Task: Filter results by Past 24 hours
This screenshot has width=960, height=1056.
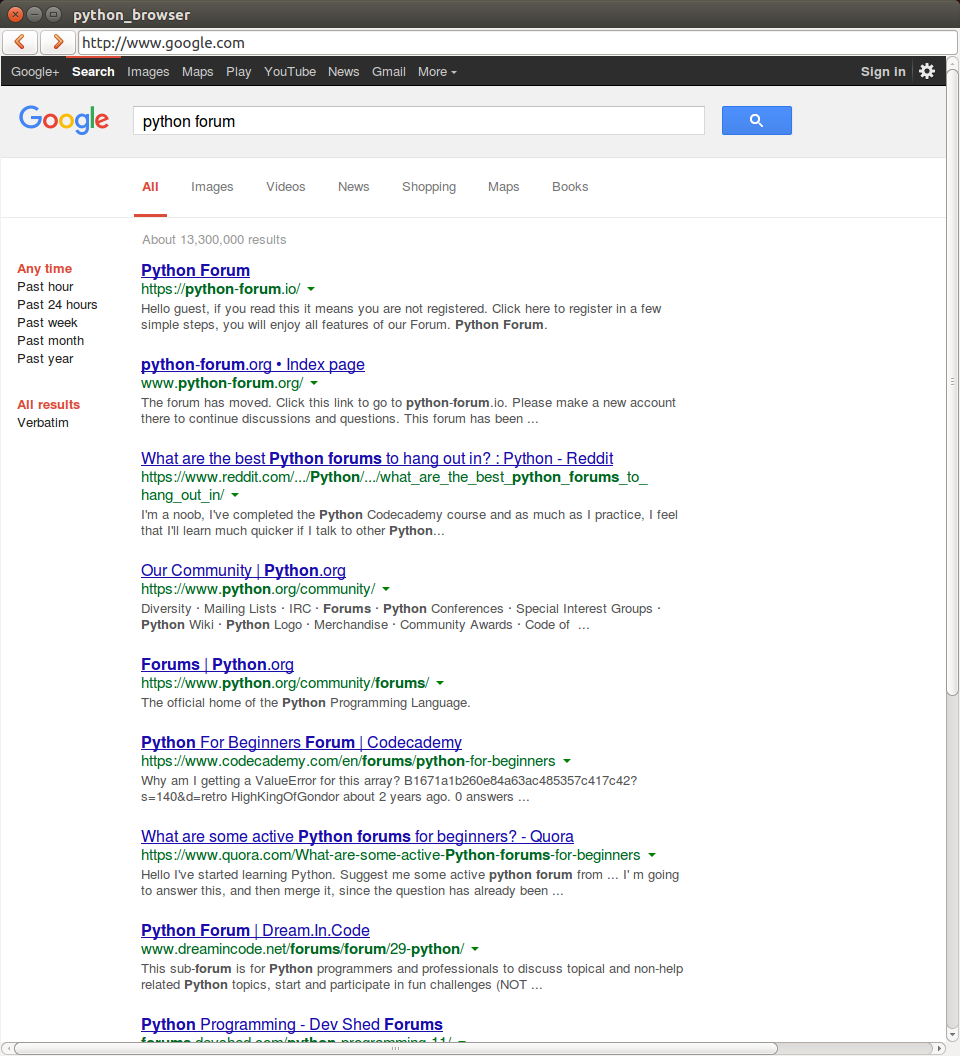Action: (57, 305)
